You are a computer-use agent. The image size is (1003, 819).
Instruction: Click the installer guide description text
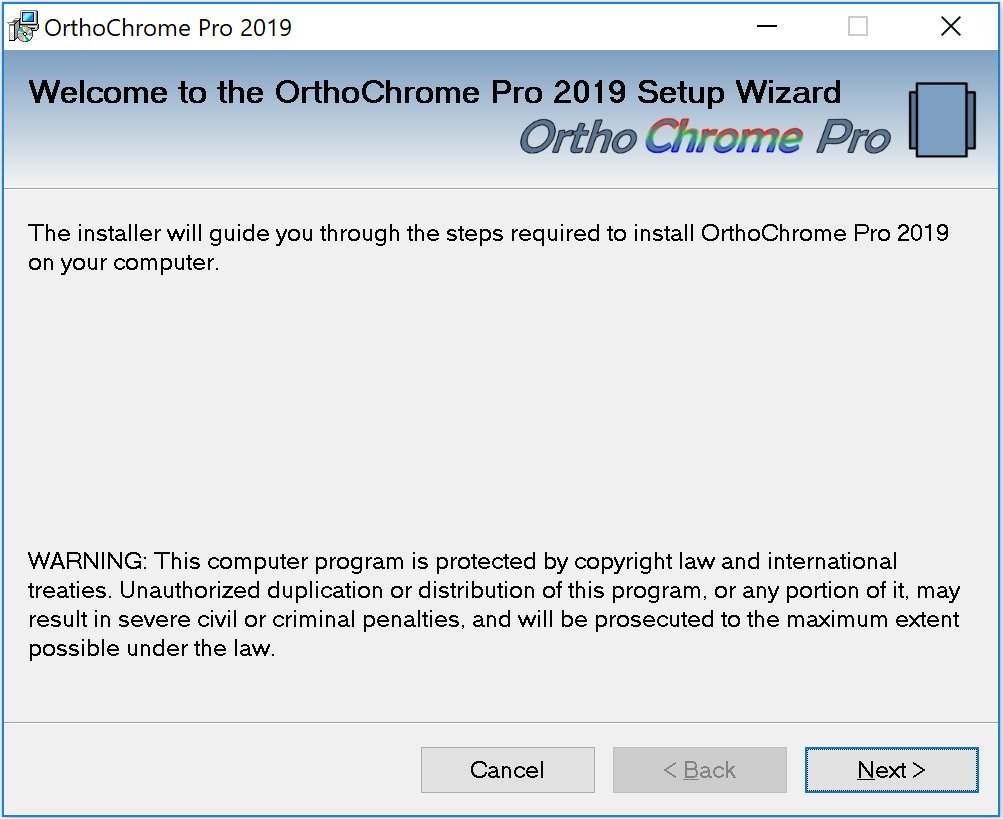coord(488,248)
